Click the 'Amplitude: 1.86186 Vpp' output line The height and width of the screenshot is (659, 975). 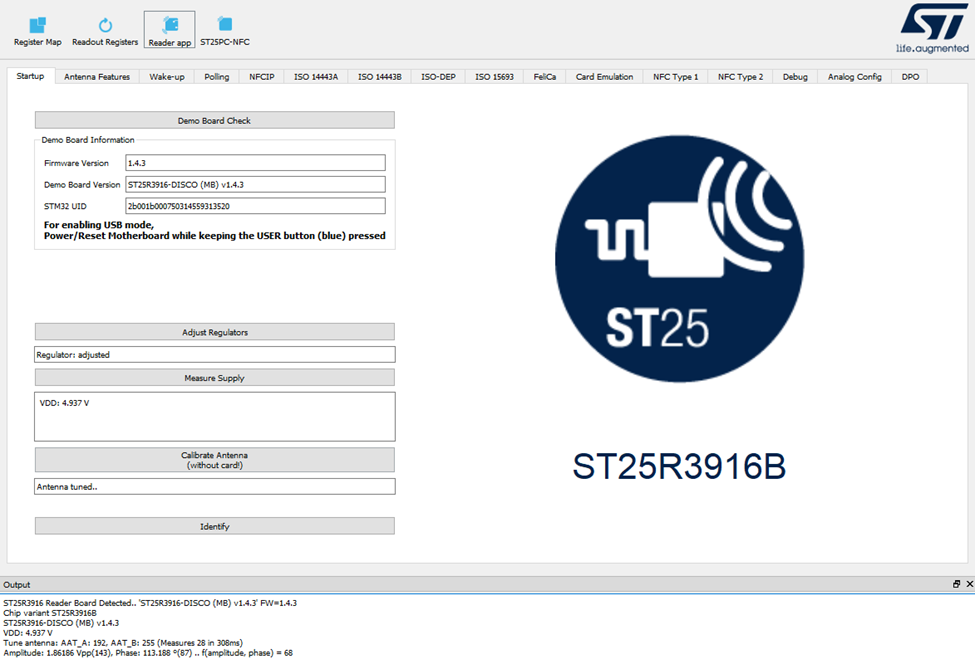(148, 653)
